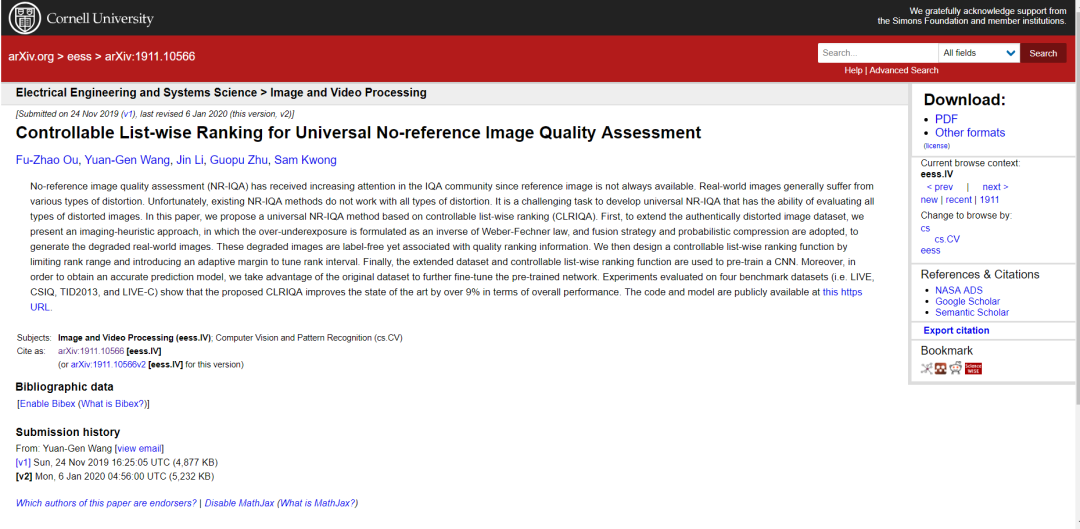Share paper via the Reddit icon
Screen dimensions: 1080x529
click(x=955, y=368)
